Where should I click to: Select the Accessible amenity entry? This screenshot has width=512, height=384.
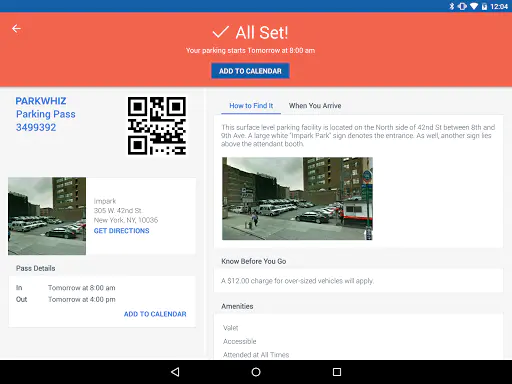pos(240,341)
